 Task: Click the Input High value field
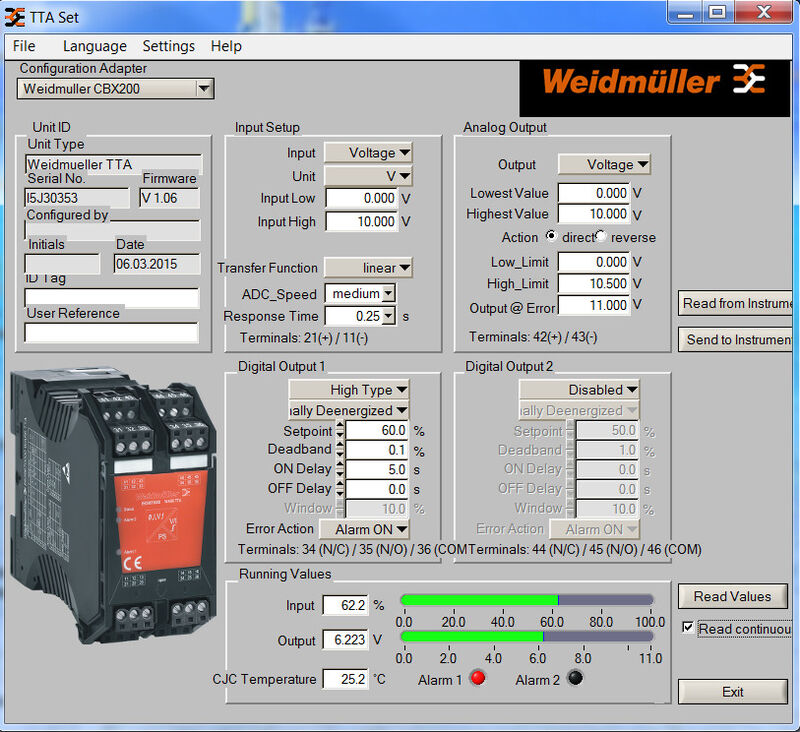[361, 222]
